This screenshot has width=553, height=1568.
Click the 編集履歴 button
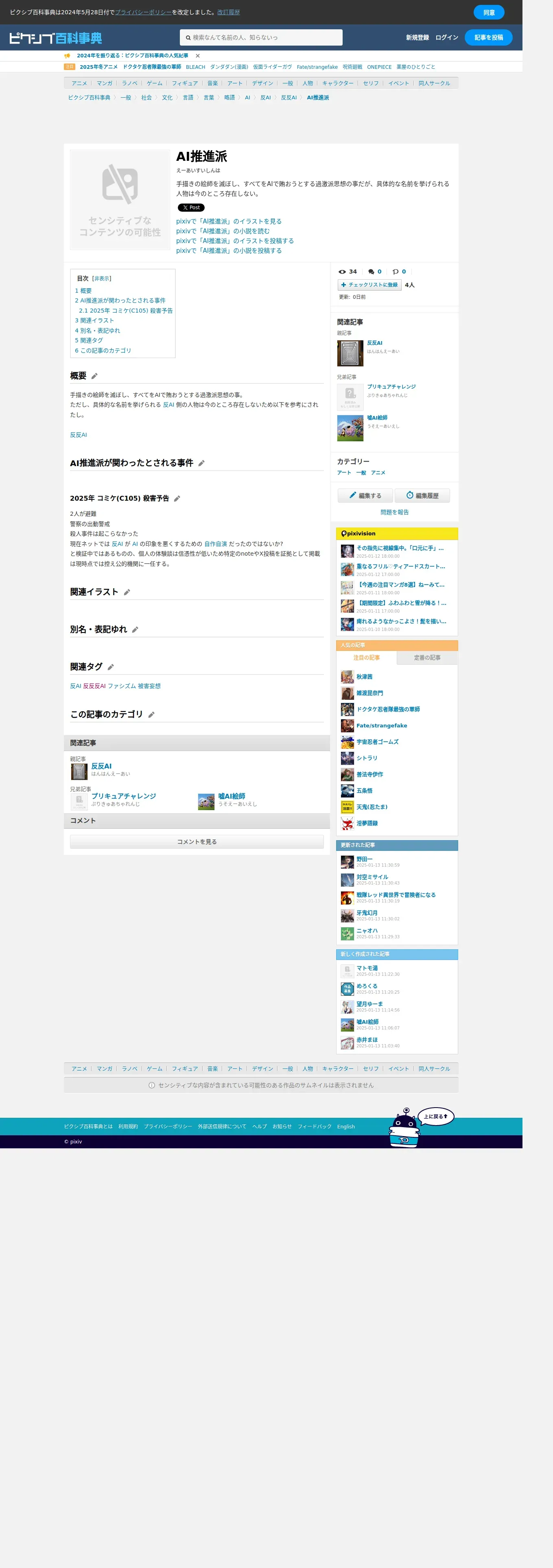tap(422, 495)
